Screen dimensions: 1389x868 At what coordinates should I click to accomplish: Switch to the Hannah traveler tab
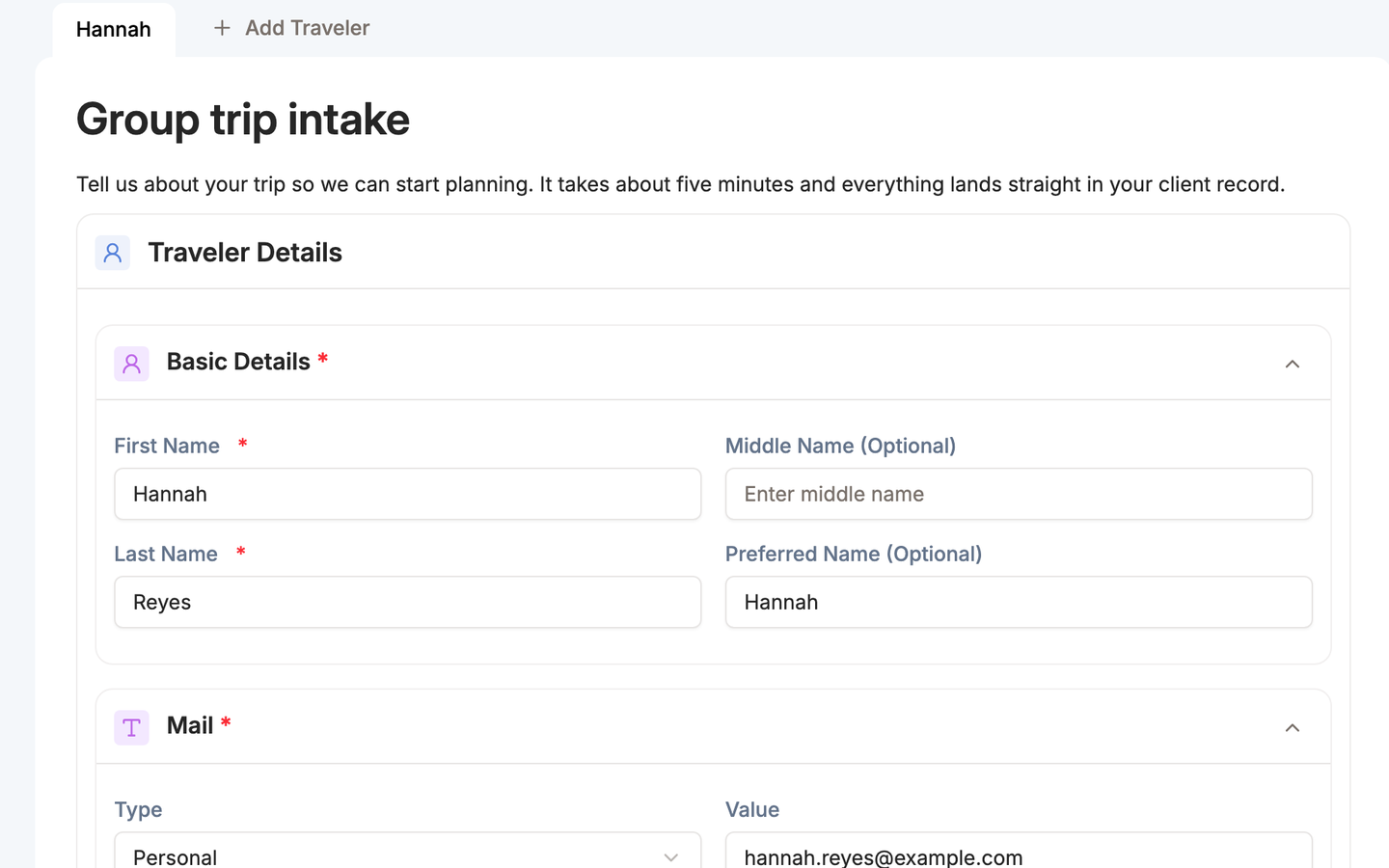pyautogui.click(x=114, y=29)
